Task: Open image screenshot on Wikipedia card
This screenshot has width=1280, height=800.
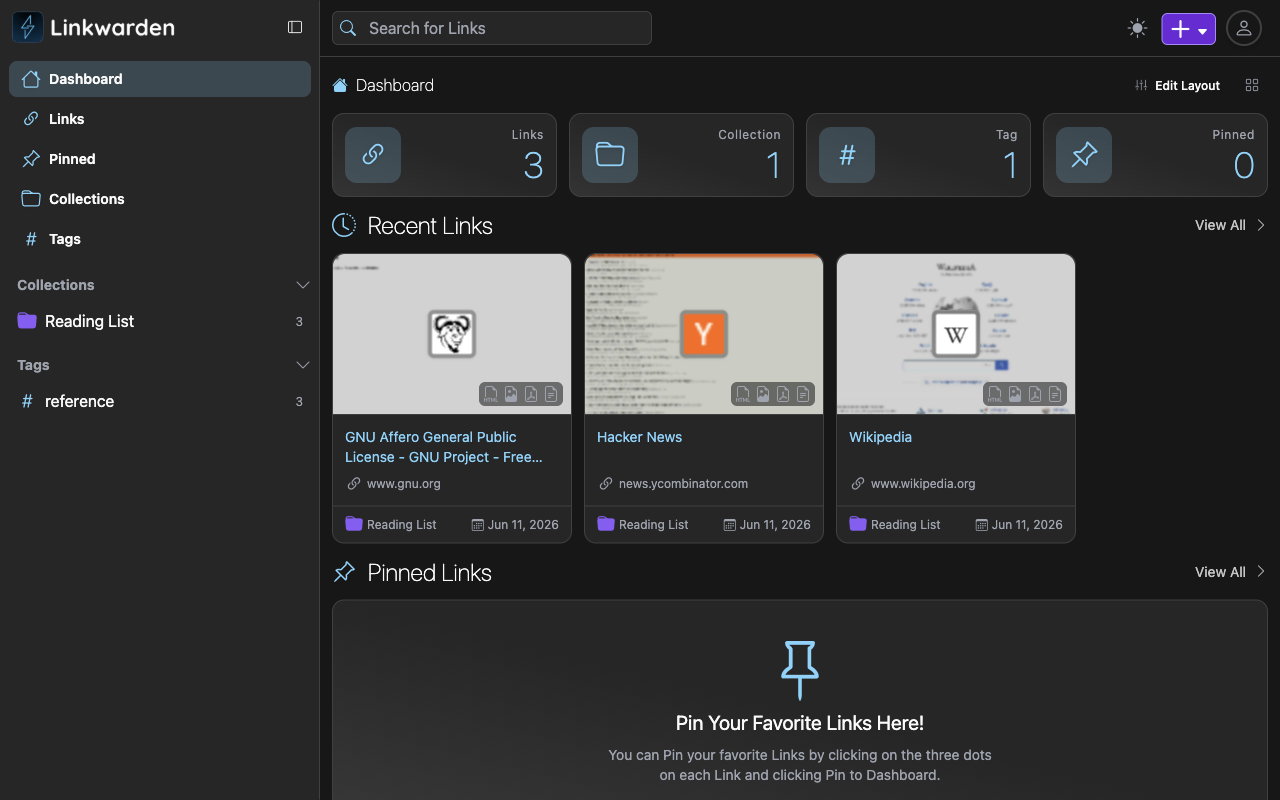Action: (x=1015, y=394)
